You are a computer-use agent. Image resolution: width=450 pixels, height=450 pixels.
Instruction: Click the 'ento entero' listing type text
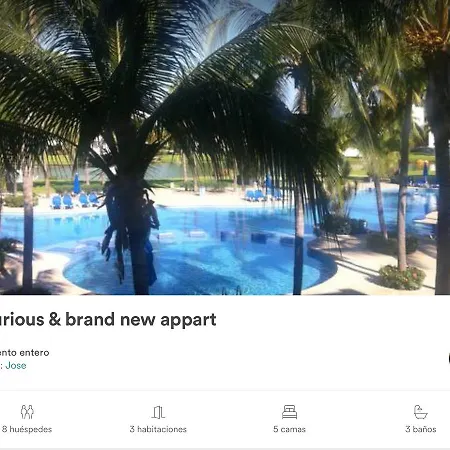pyautogui.click(x=25, y=353)
